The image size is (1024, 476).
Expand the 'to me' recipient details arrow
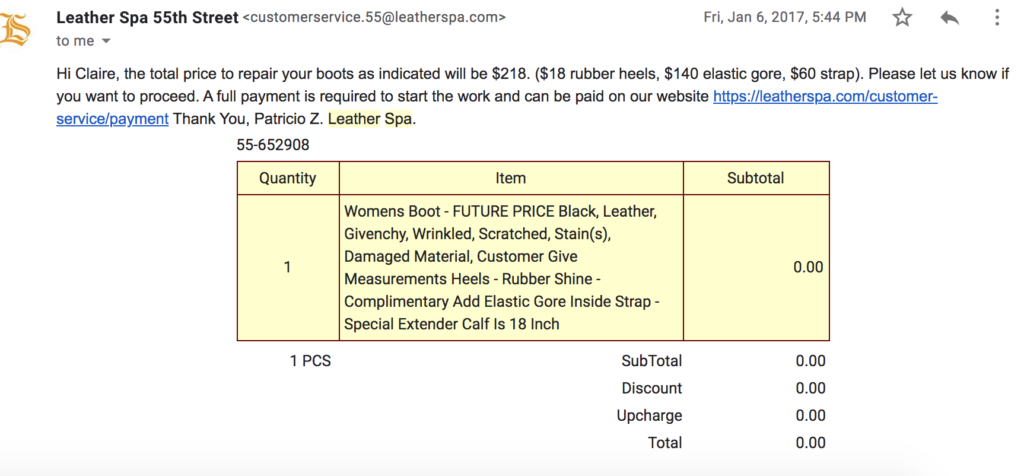(x=106, y=42)
